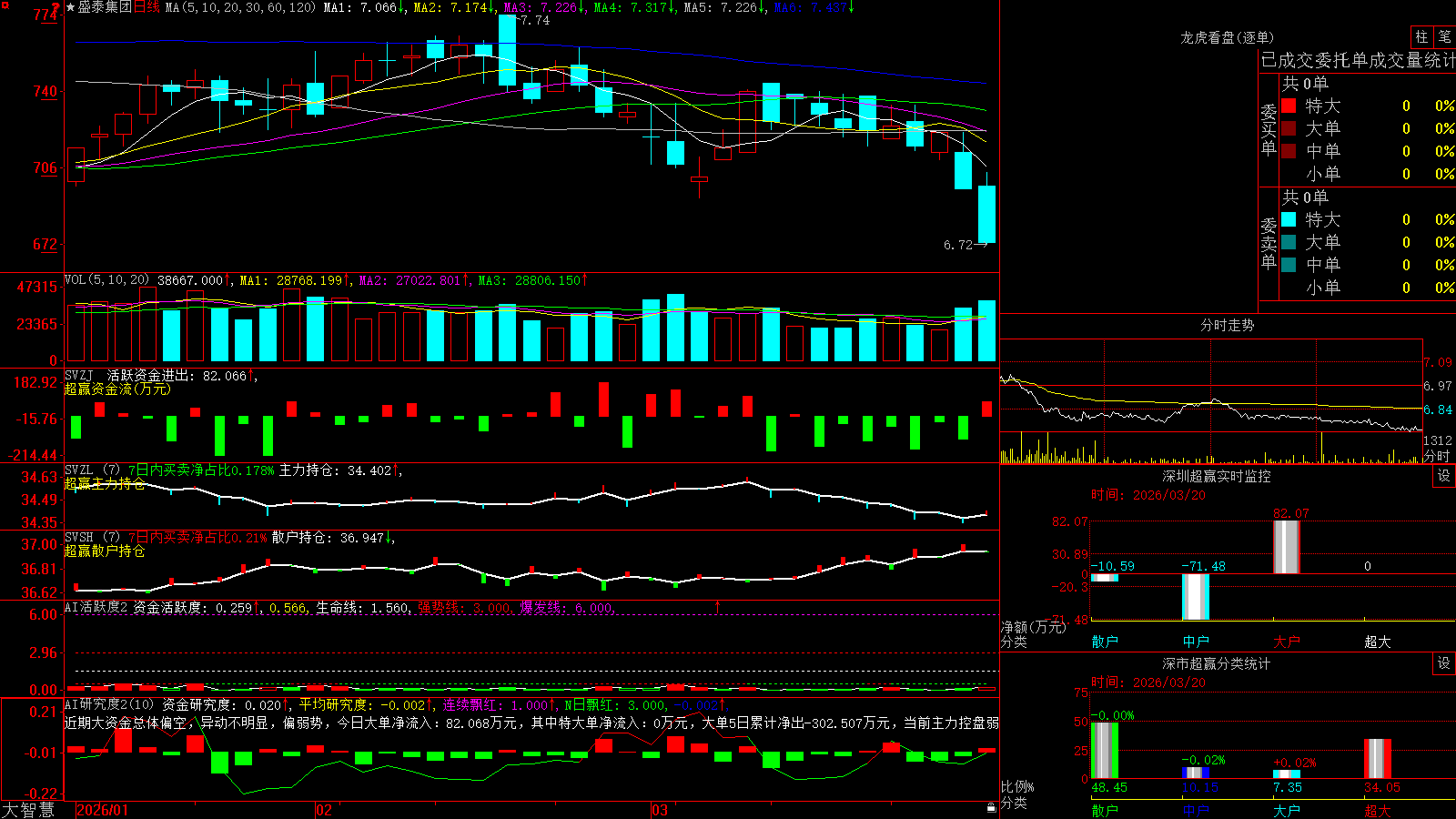Select the 2026/01 date marker on timeline
This screenshot has height=819, width=1456.
tap(103, 810)
